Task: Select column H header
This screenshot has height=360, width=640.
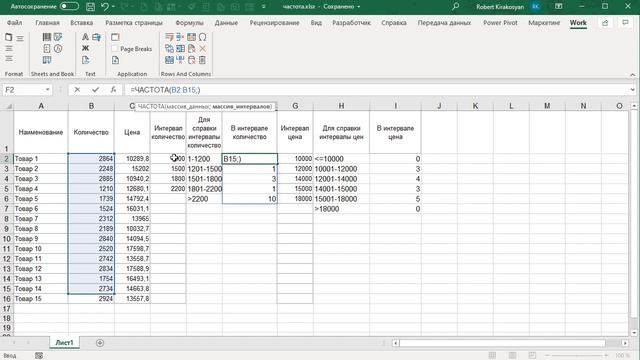Action: pos(341,106)
